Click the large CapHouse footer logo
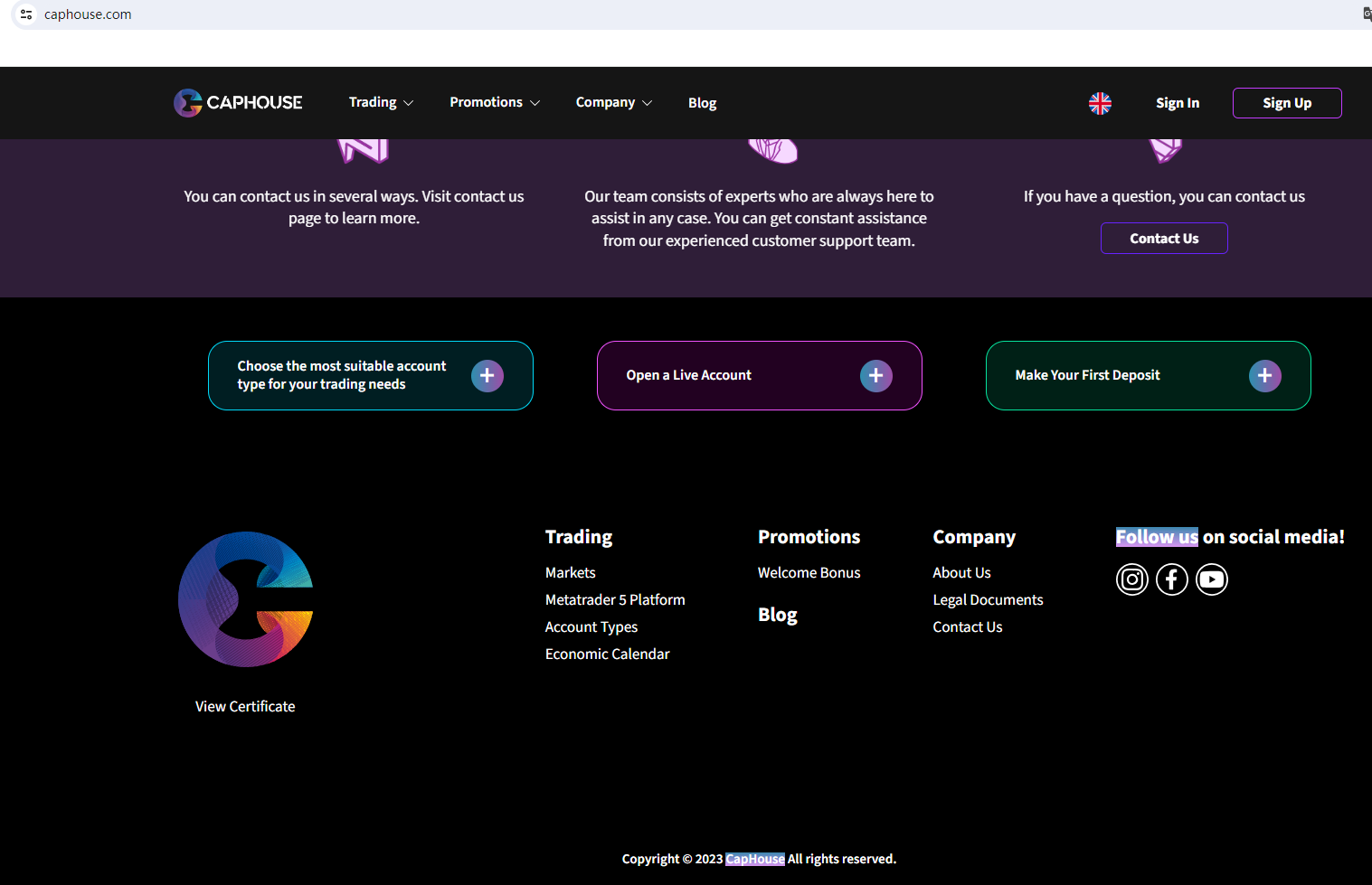Screen dimensions: 1372x885 (x=245, y=599)
